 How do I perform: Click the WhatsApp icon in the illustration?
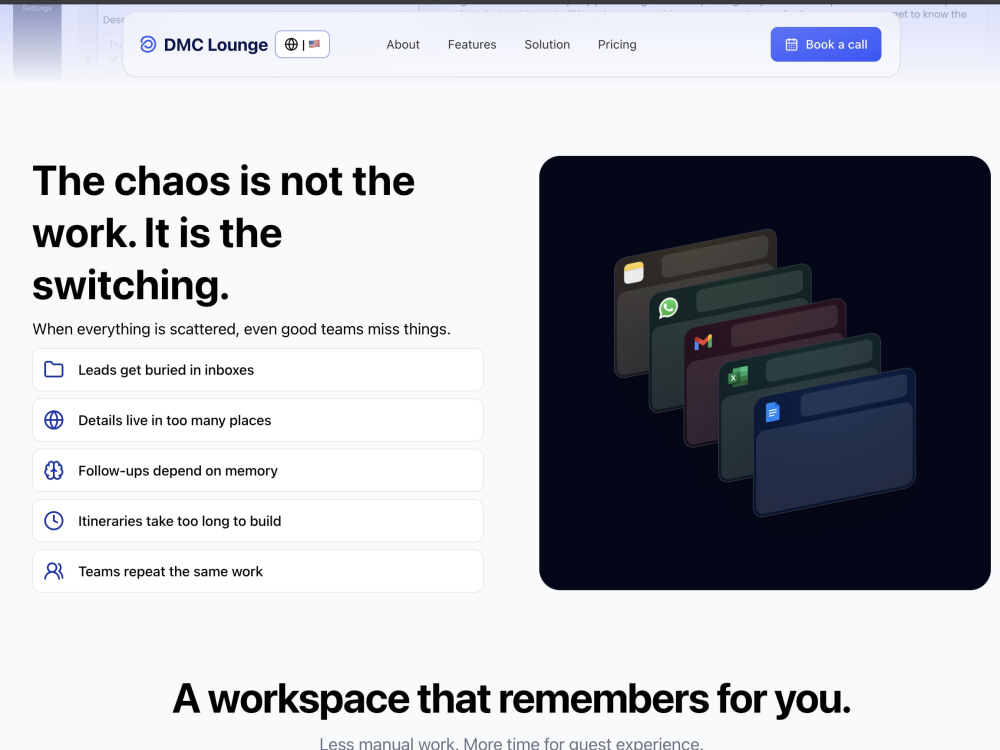click(668, 308)
